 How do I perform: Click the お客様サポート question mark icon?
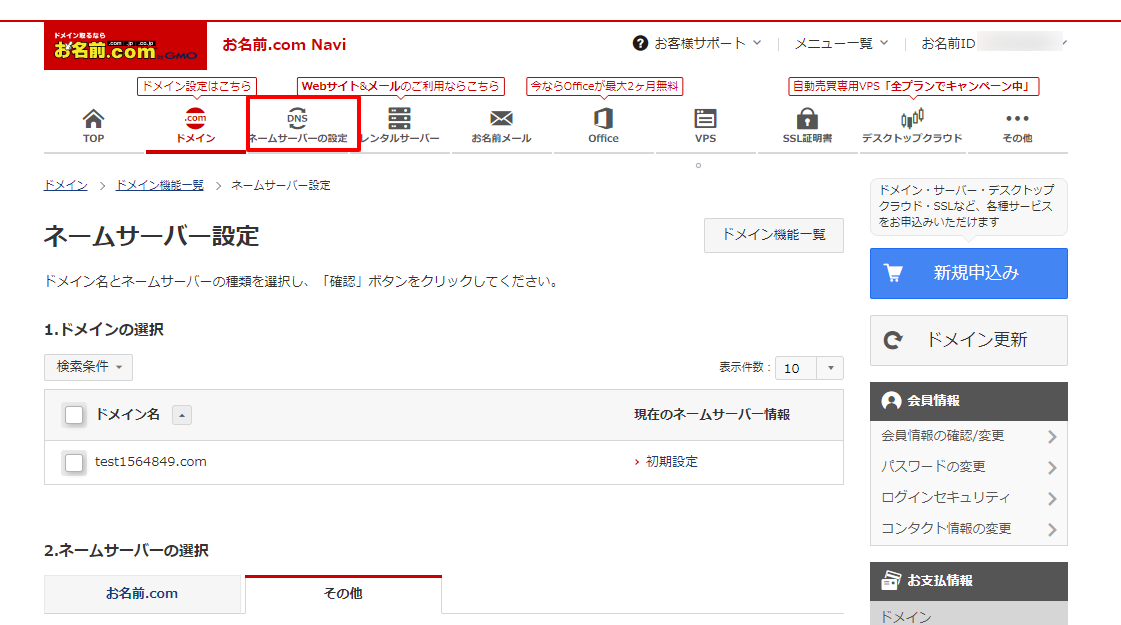pyautogui.click(x=641, y=44)
